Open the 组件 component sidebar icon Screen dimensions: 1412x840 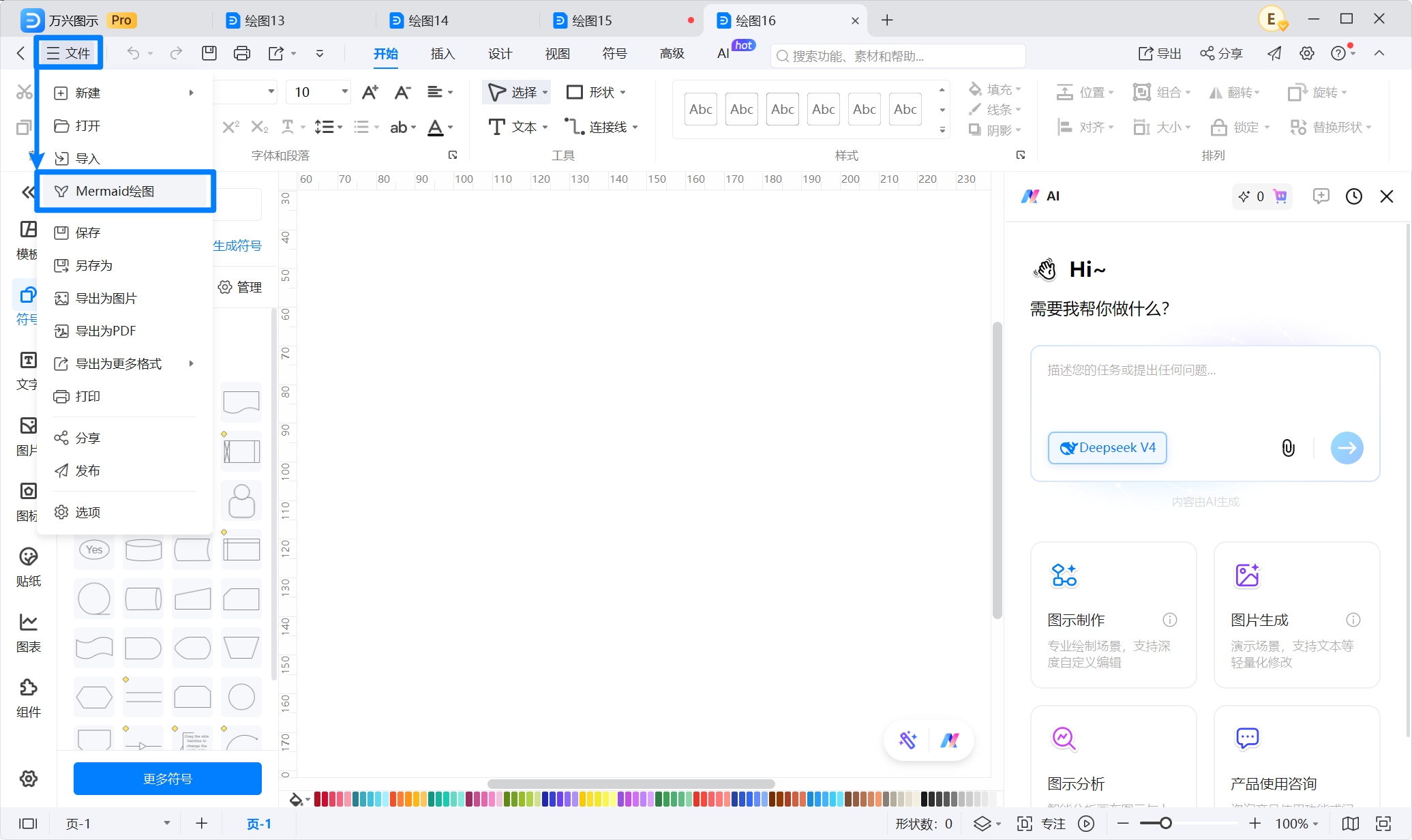[29, 697]
